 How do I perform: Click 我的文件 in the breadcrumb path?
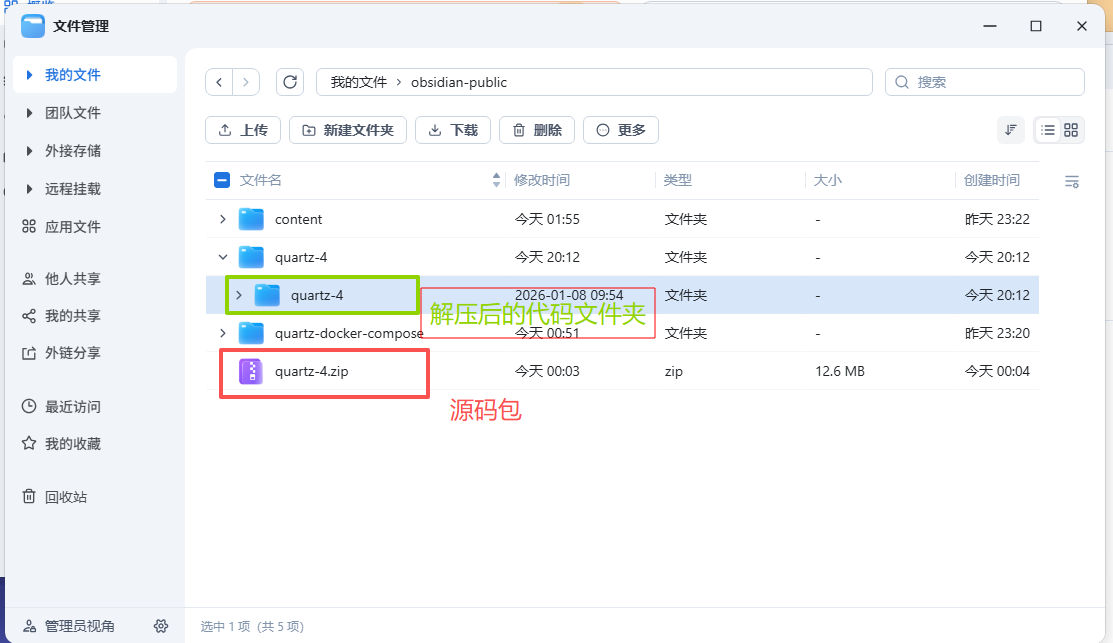pyautogui.click(x=358, y=82)
